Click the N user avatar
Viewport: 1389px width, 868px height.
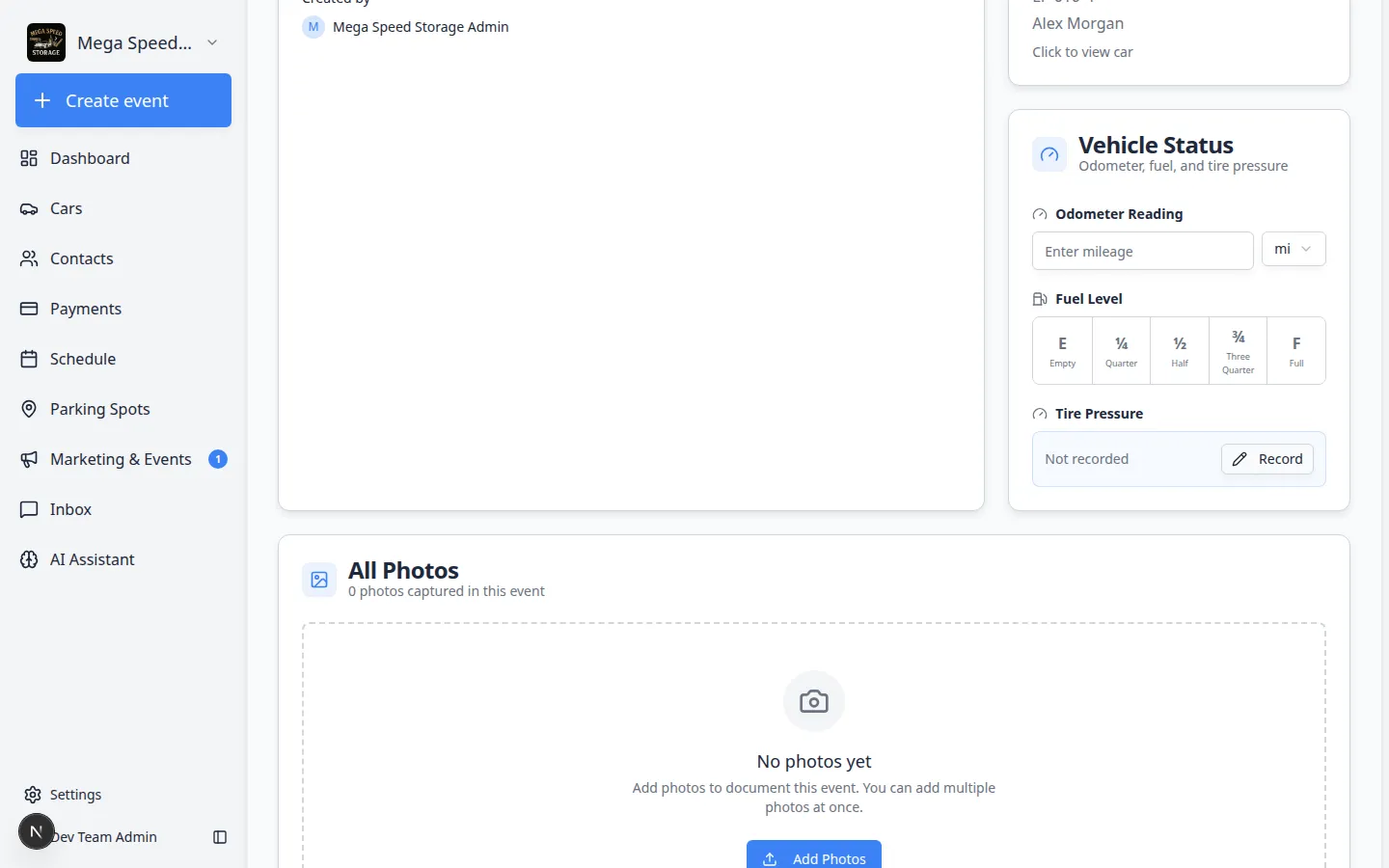[37, 831]
